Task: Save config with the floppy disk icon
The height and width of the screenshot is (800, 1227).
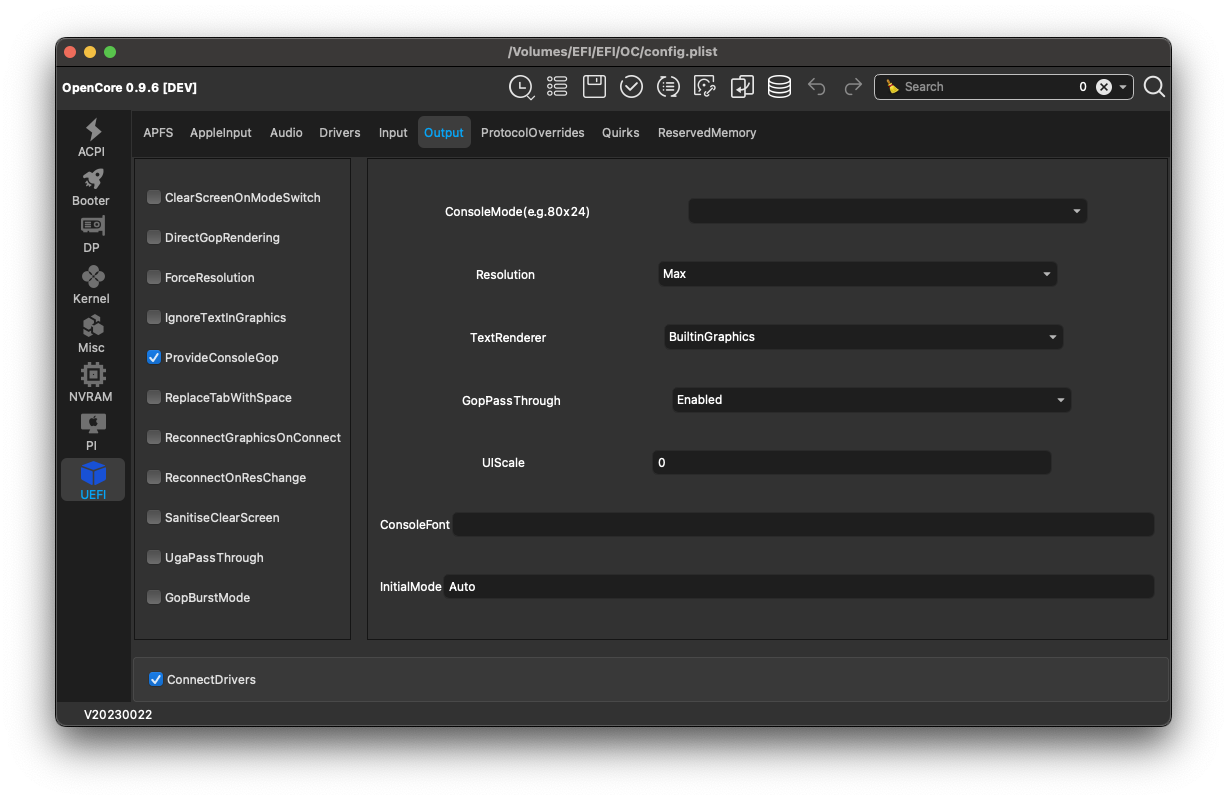Action: (x=594, y=86)
